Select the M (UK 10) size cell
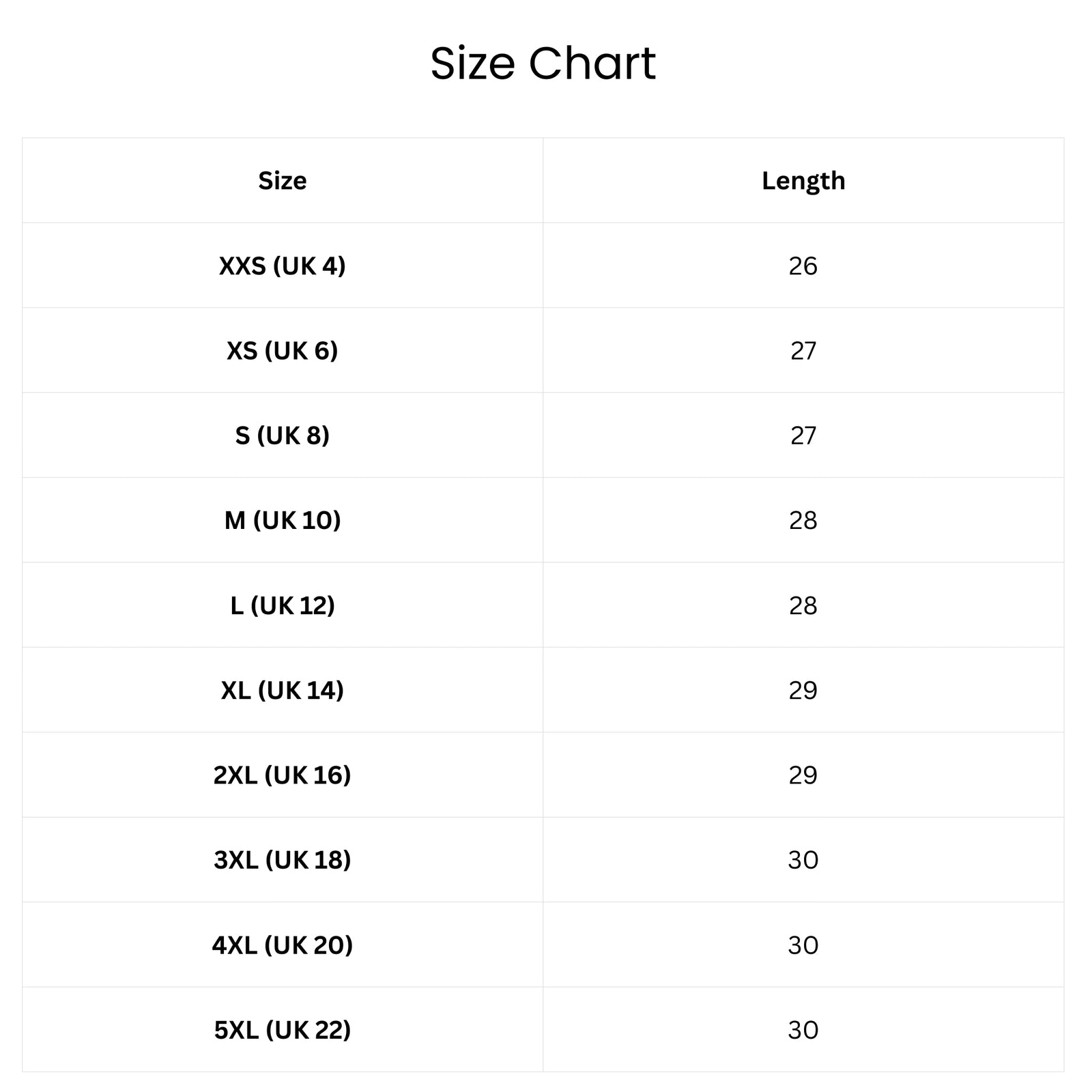 (282, 520)
